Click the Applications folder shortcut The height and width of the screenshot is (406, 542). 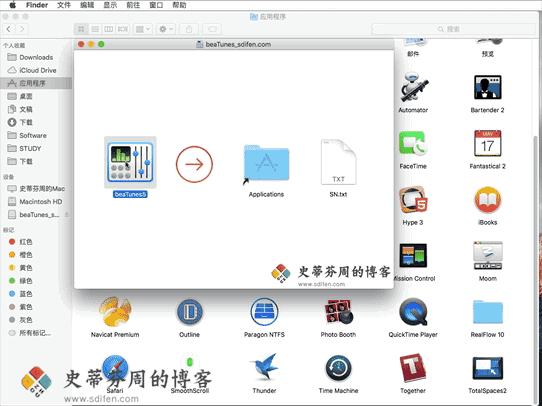pos(266,163)
